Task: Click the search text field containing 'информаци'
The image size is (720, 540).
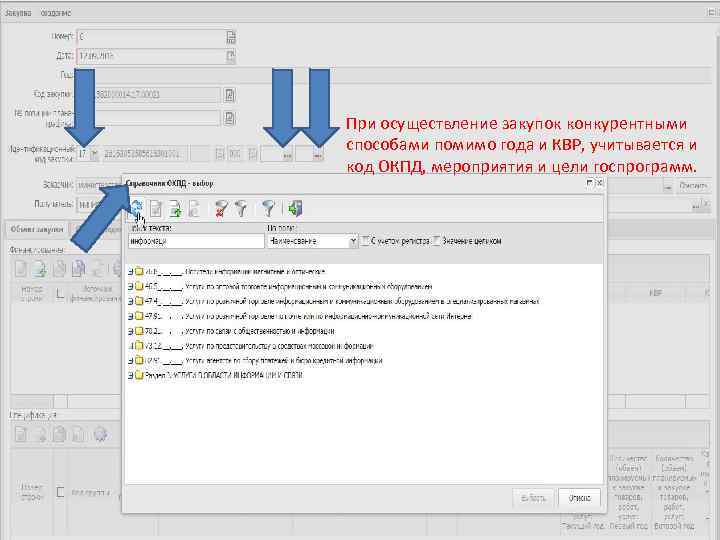Action: point(196,241)
